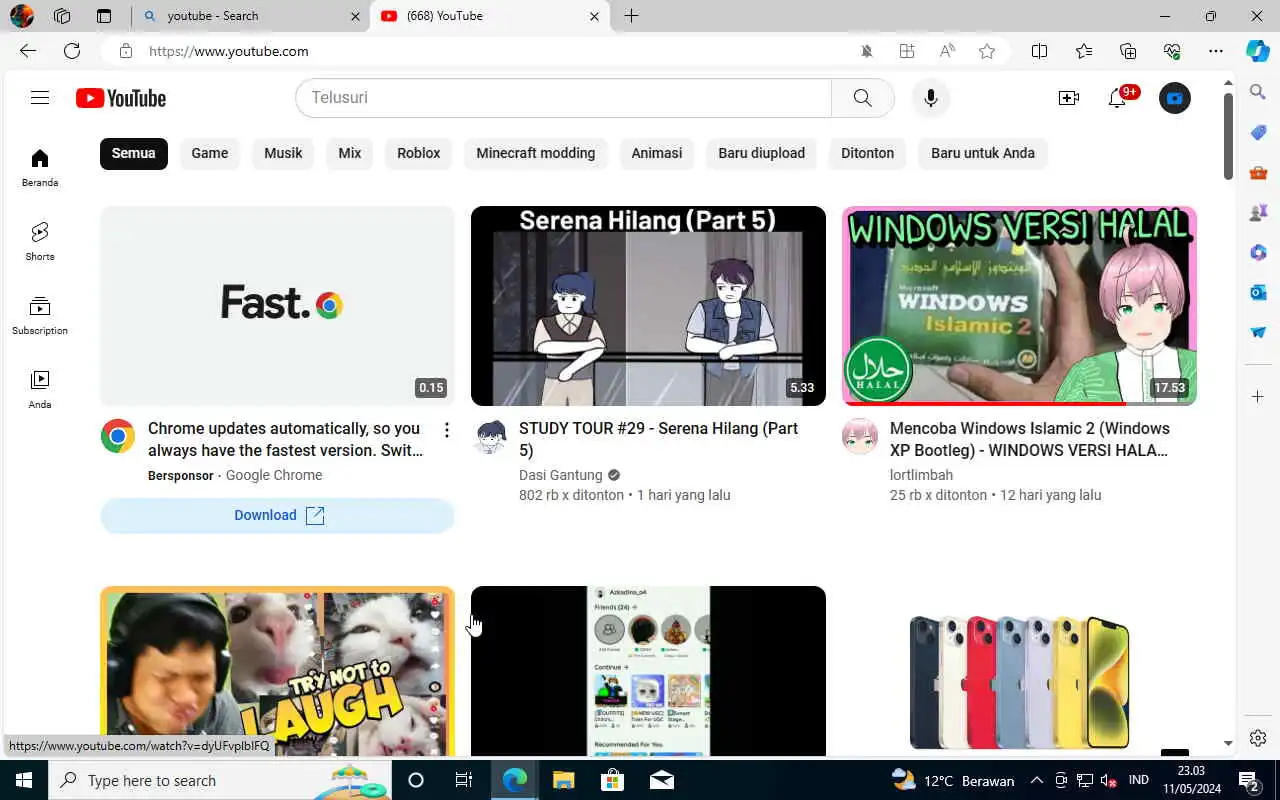Select the Semua filter chip
The width and height of the screenshot is (1280, 800).
coord(134,153)
